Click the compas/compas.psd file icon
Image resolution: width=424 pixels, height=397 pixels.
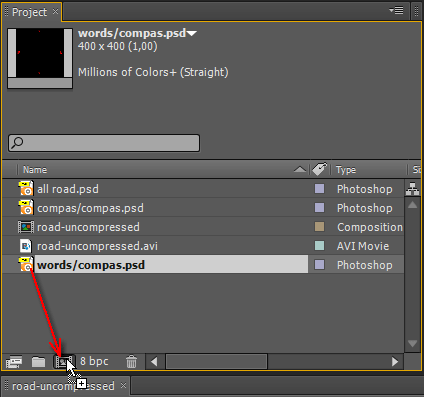(x=26, y=208)
